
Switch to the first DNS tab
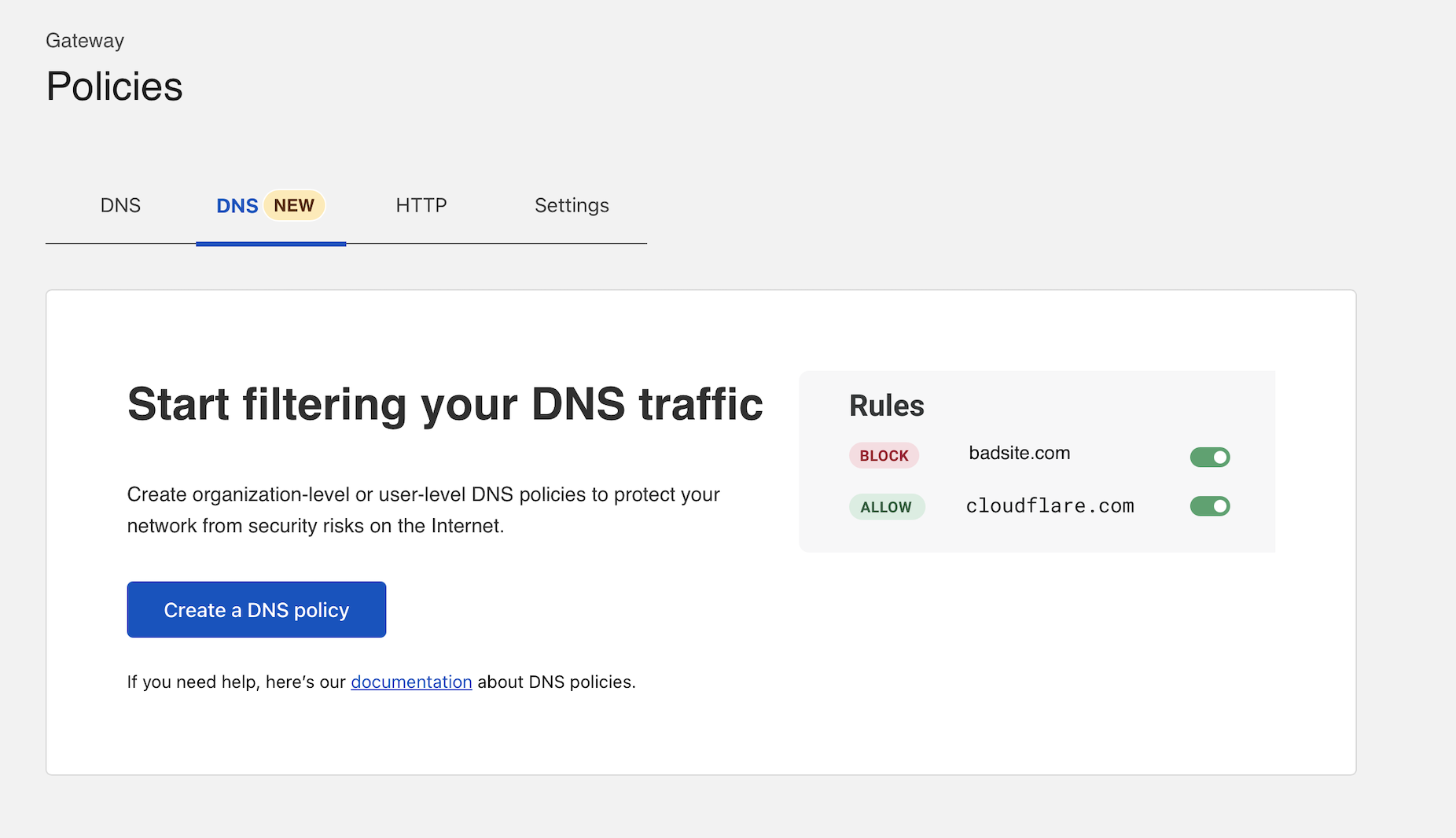point(120,206)
